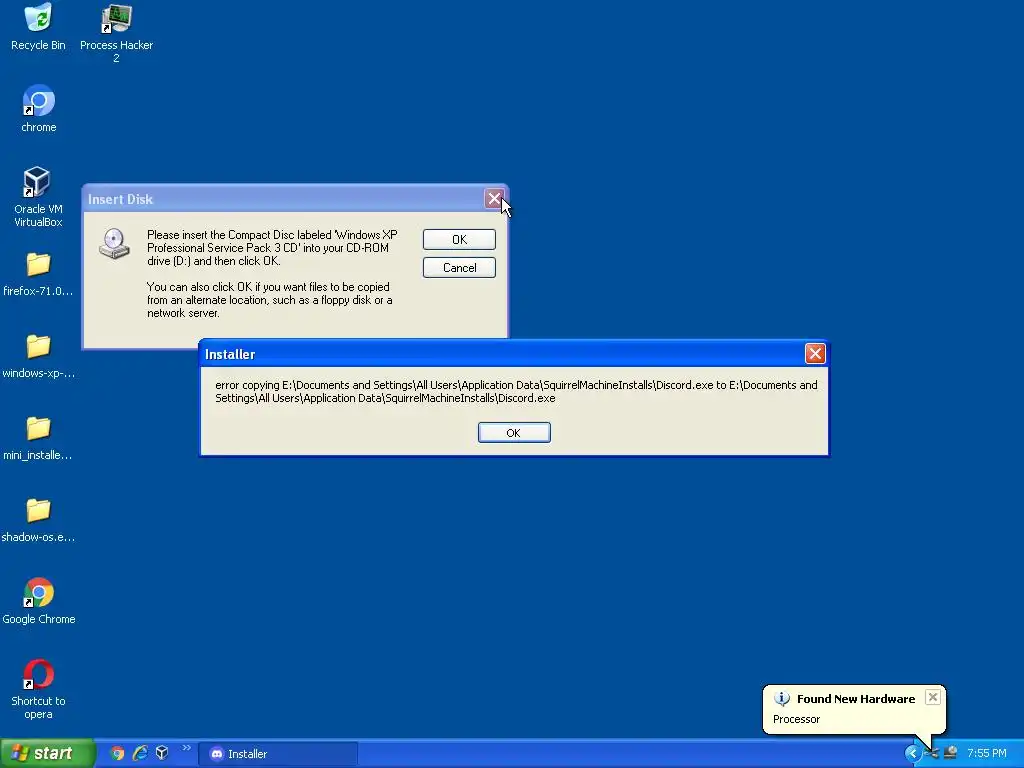Viewport: 1024px width, 768px height.
Task: Select the shadow-os folder icon
Action: tap(38, 520)
